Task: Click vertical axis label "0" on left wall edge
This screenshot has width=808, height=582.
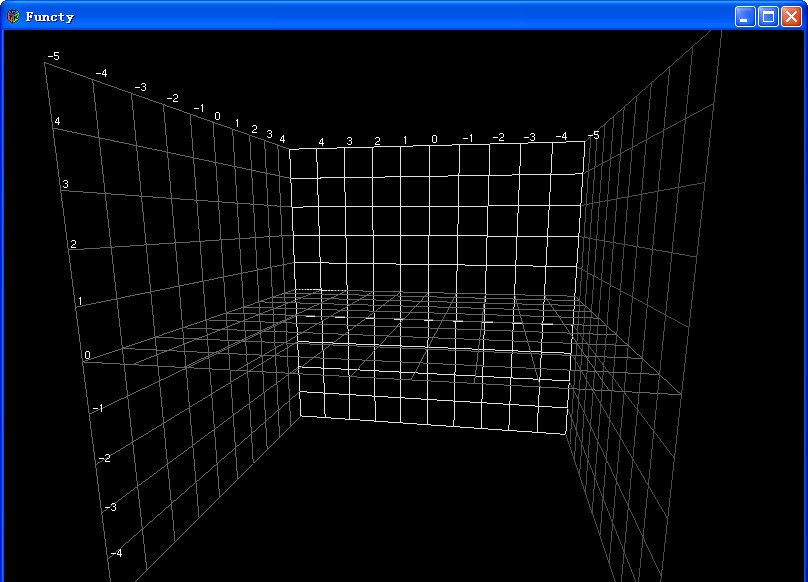Action: pos(87,355)
